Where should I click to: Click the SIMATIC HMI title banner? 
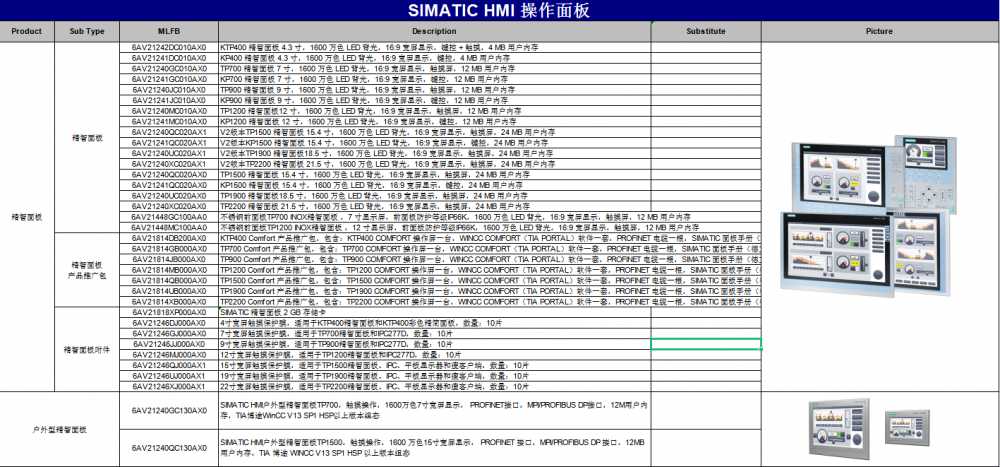click(499, 11)
